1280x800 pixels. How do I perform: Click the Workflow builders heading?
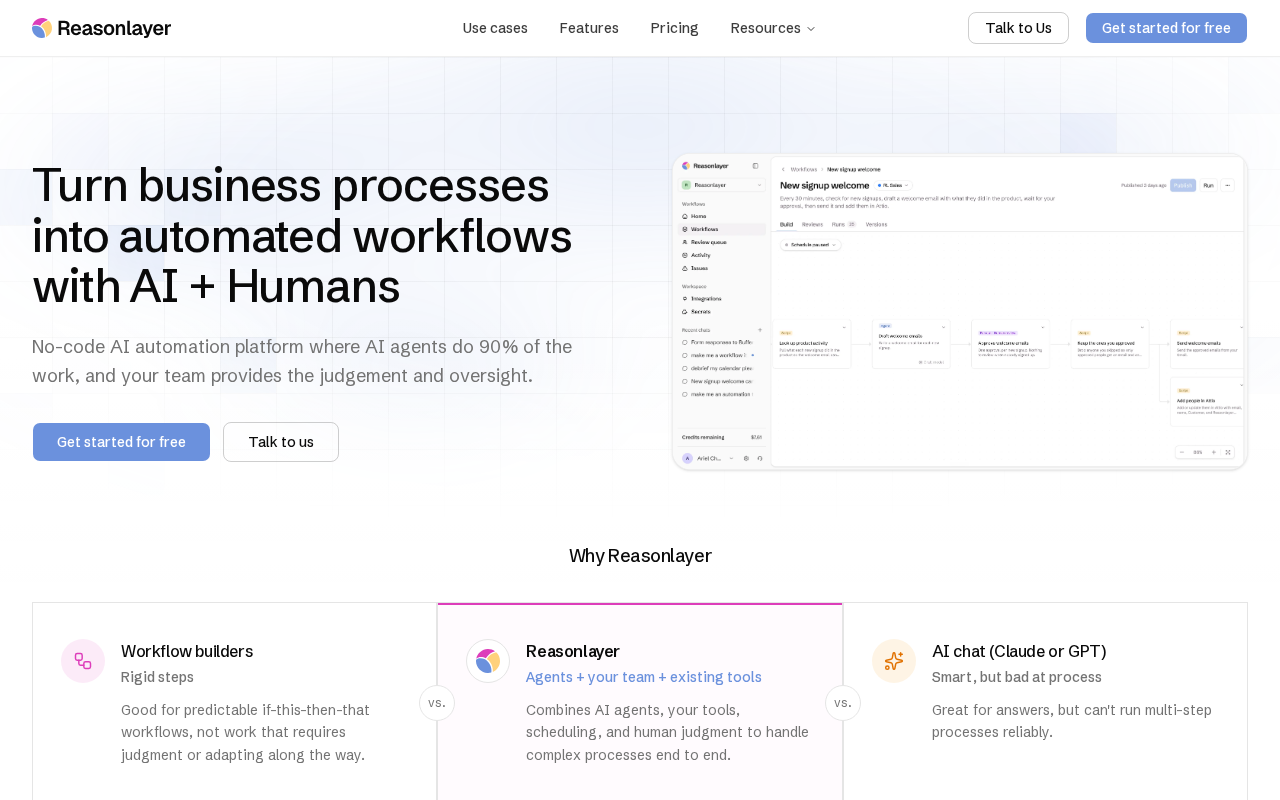click(187, 651)
